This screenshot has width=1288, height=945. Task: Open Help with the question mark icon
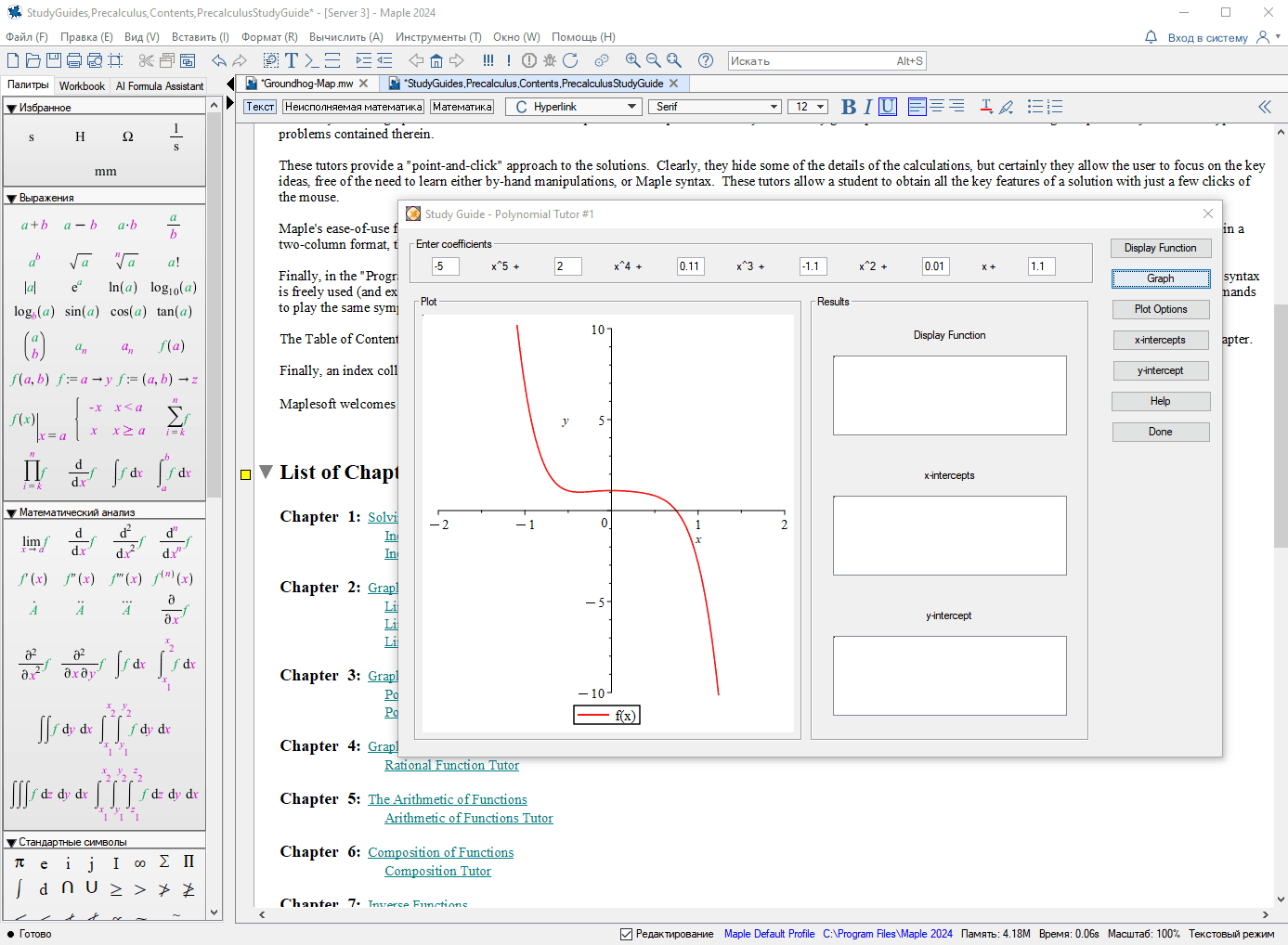[706, 60]
